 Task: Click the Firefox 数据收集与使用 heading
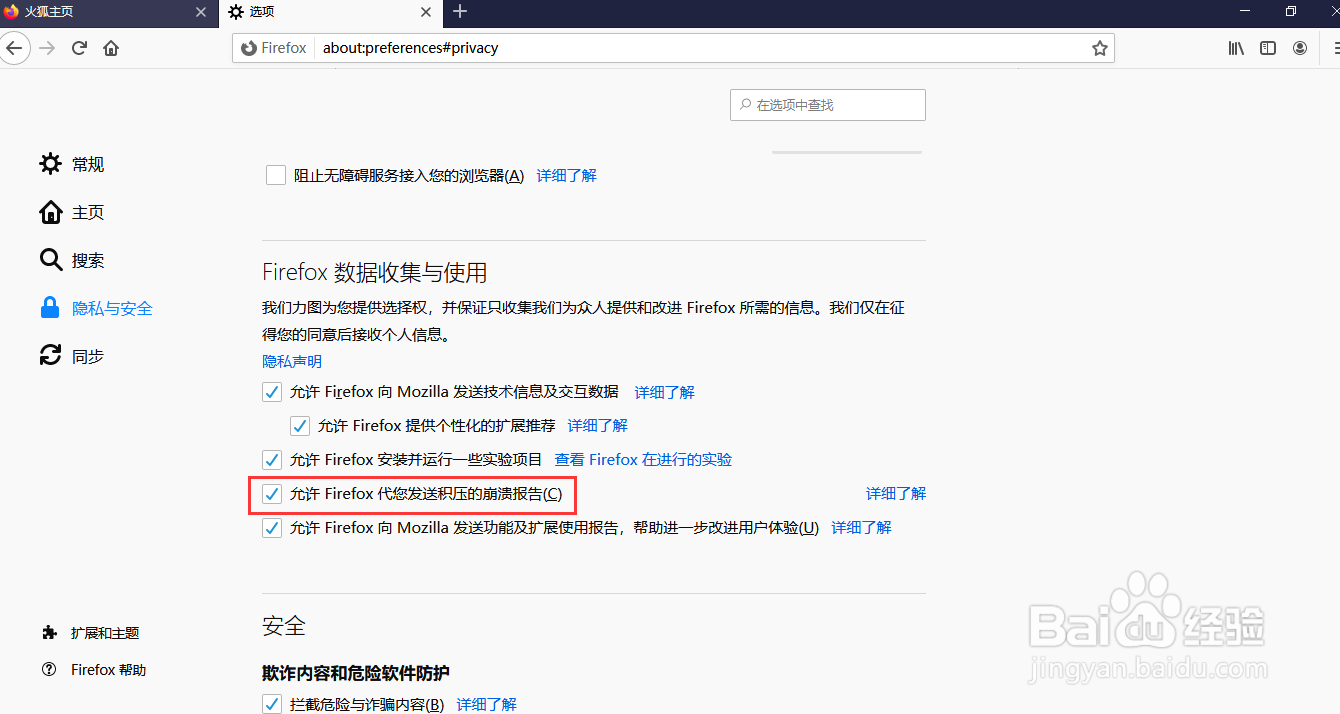(x=375, y=272)
